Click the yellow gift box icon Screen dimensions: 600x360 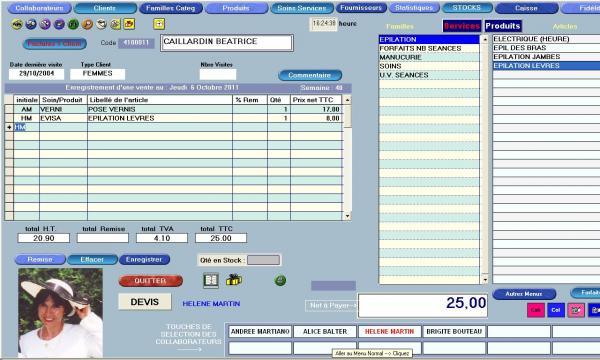pyautogui.click(x=233, y=280)
